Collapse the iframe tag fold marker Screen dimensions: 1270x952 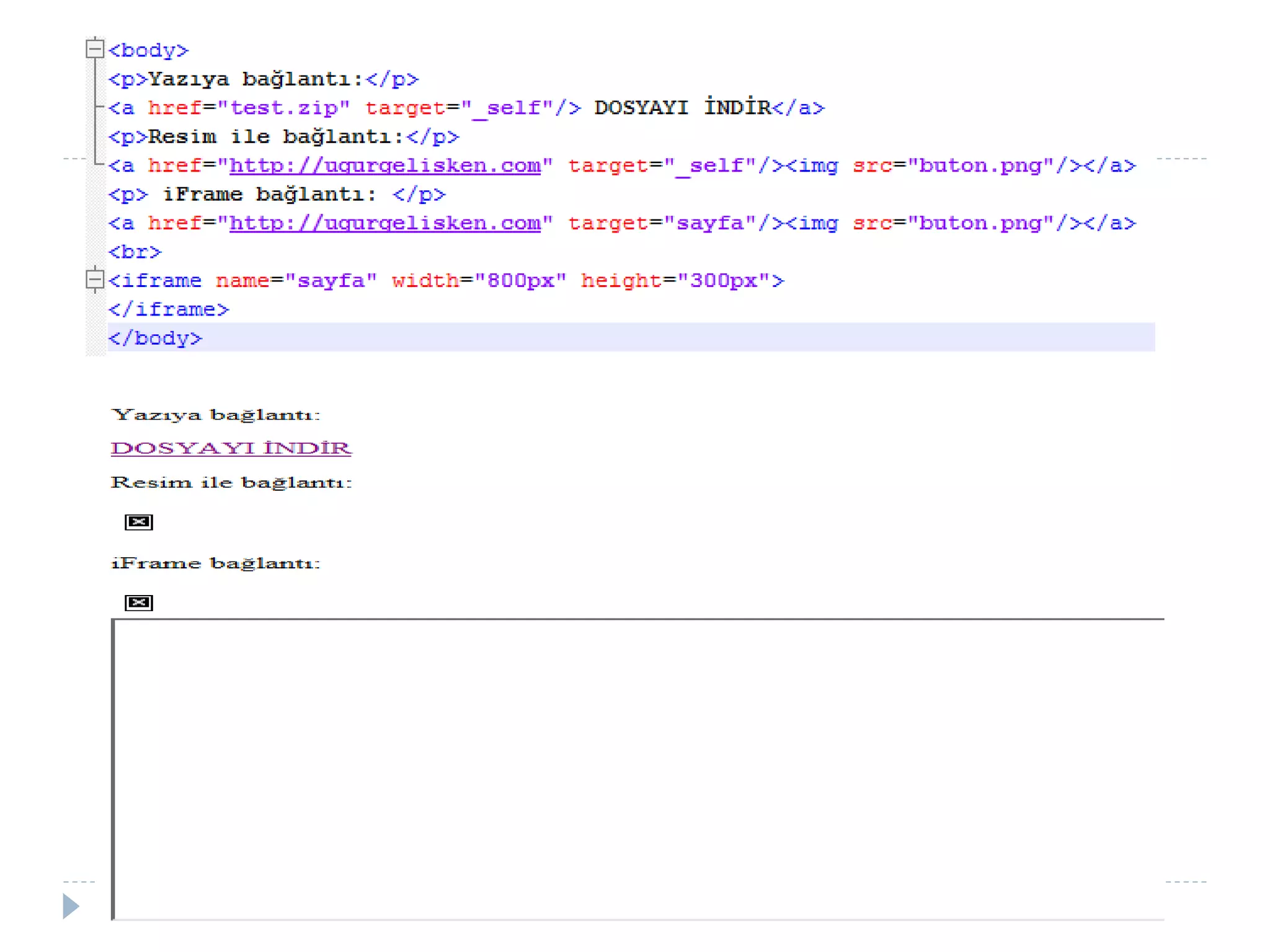(94, 280)
